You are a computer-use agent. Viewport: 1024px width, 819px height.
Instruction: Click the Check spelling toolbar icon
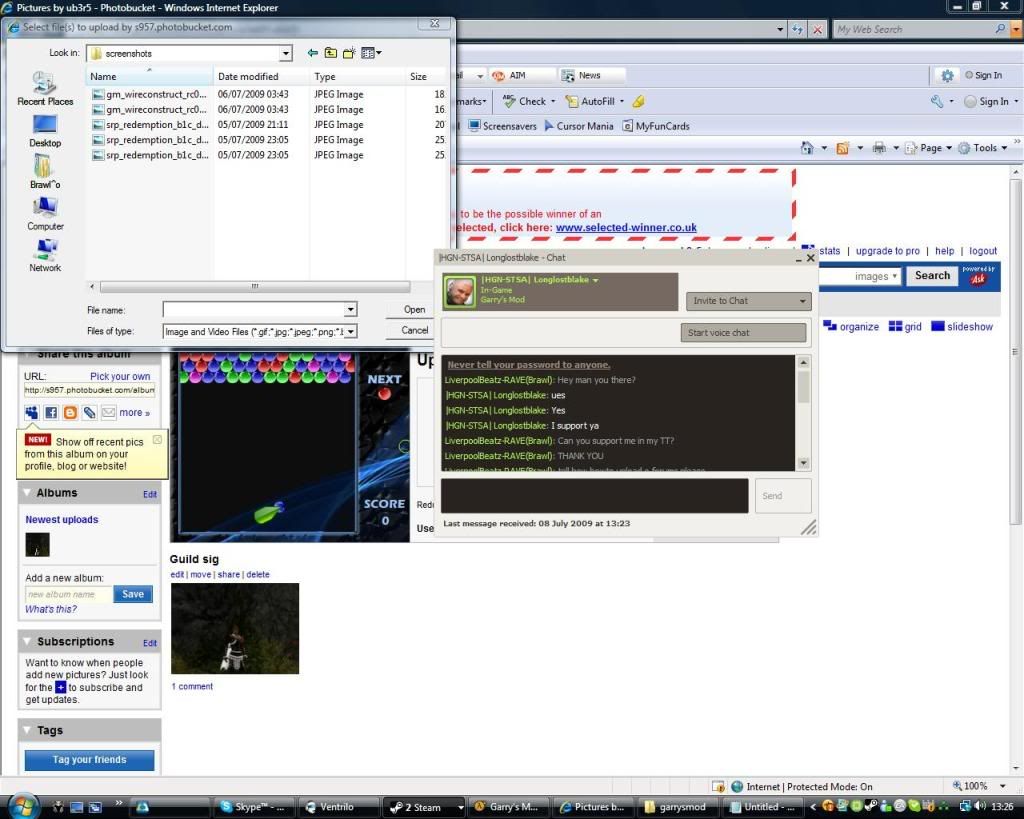(509, 101)
